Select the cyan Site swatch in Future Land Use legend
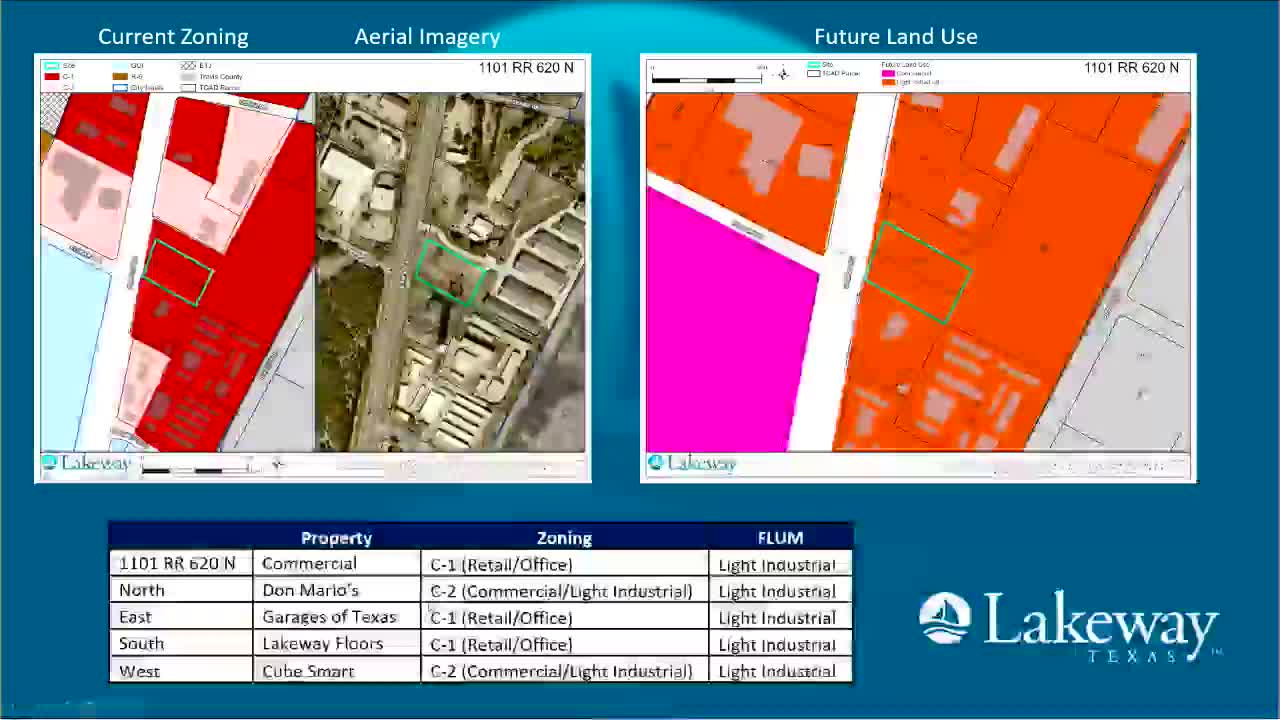1280x720 pixels. [x=813, y=65]
